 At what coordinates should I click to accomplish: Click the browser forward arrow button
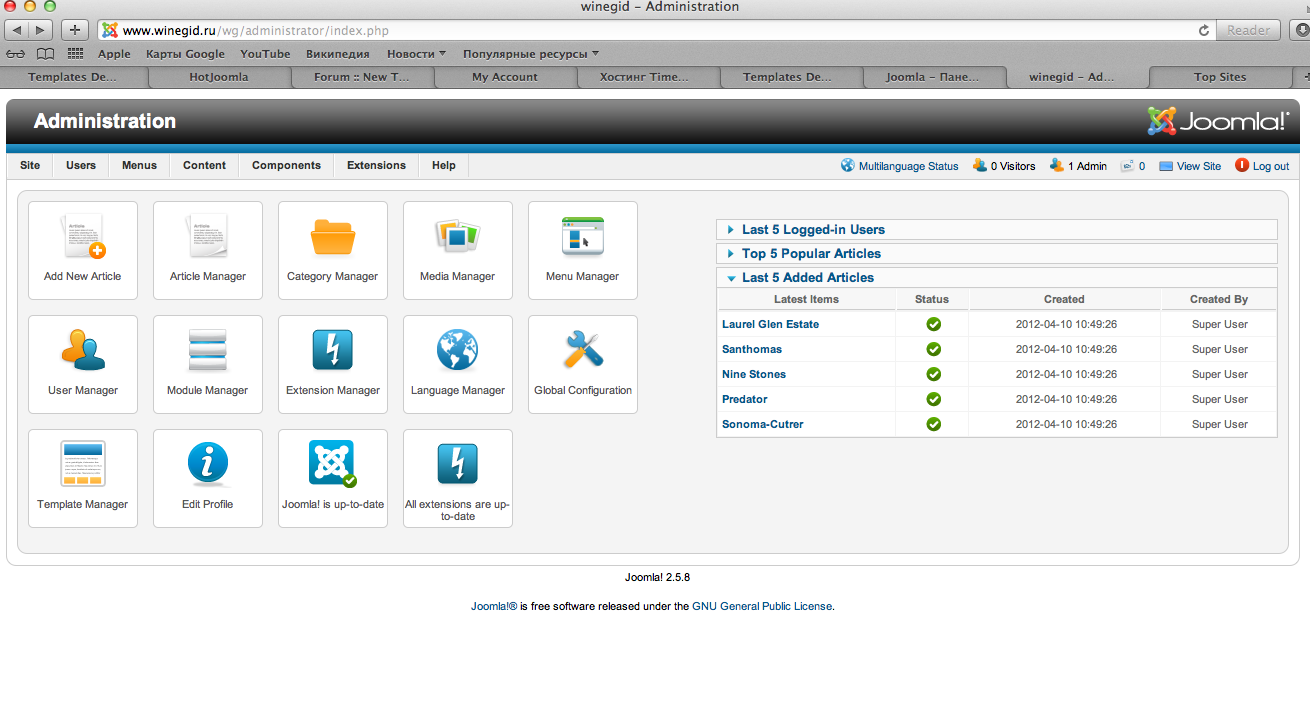(41, 30)
